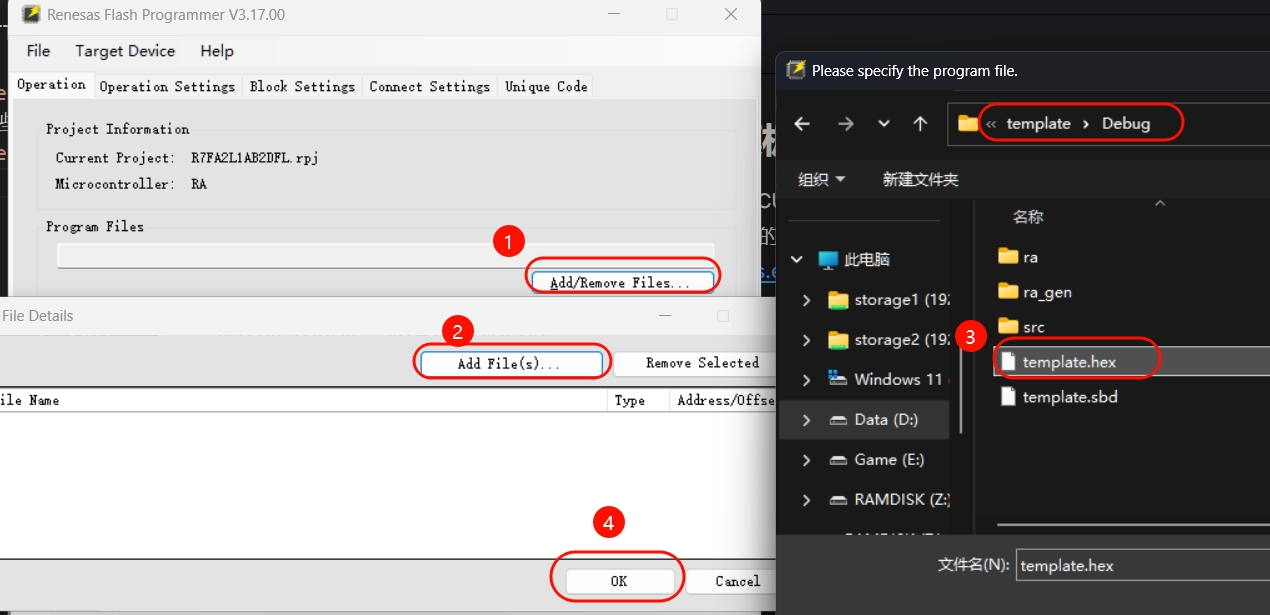Switch to the Operation Settings tab
The width and height of the screenshot is (1270, 615).
pos(167,87)
